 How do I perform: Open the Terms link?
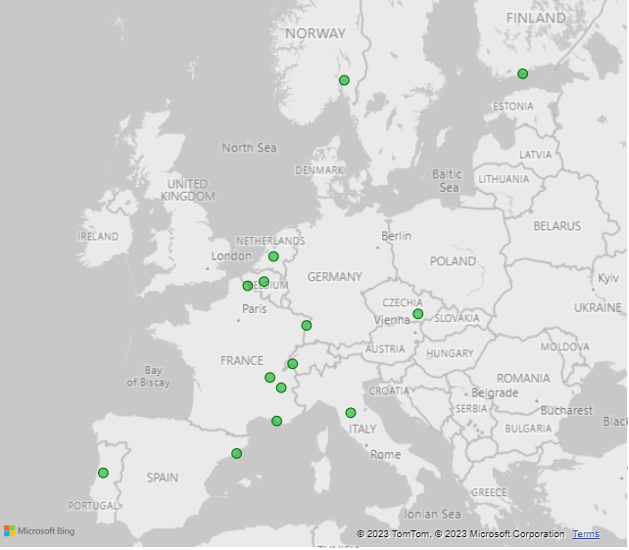click(586, 534)
